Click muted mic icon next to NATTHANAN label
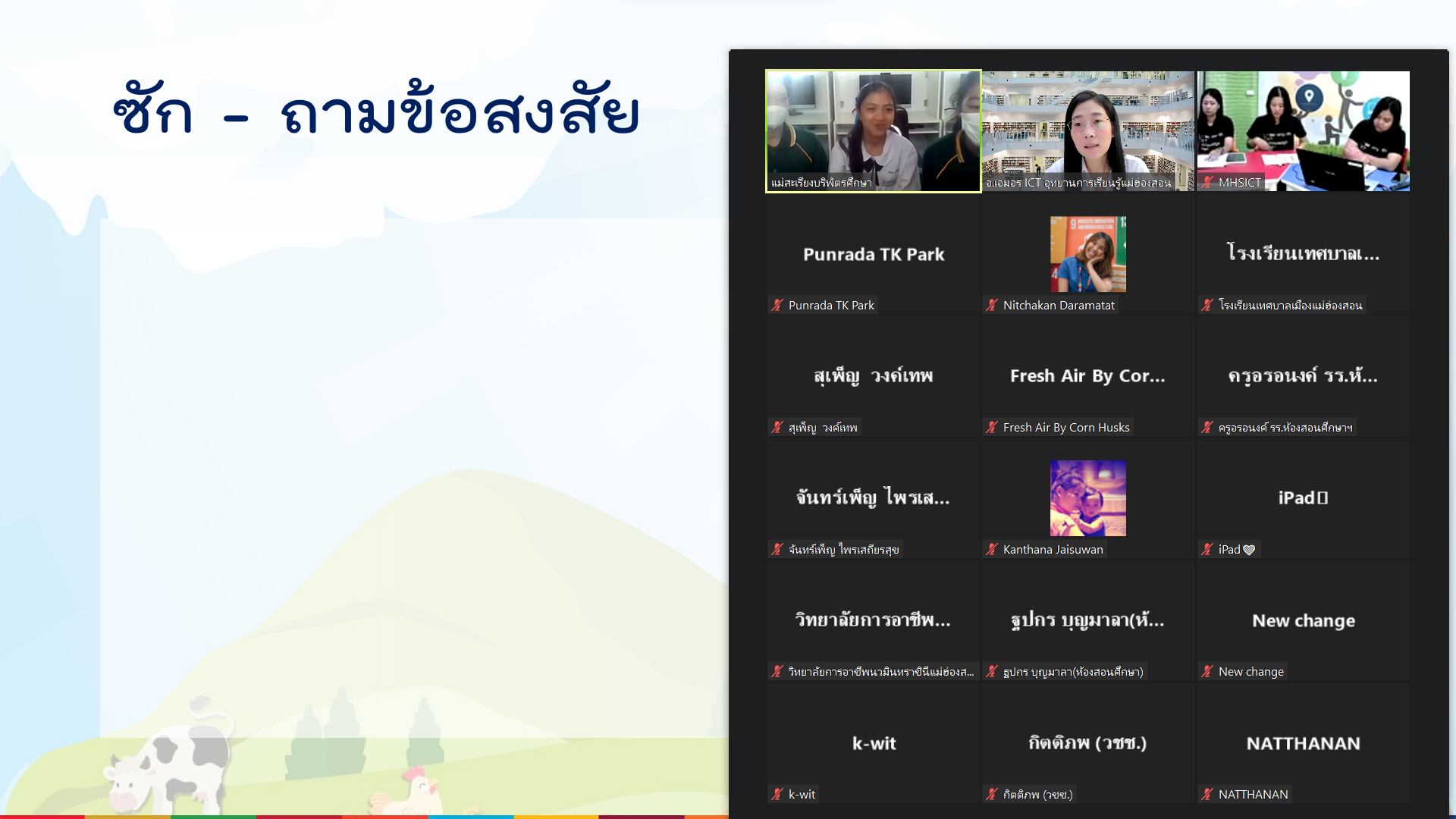The width and height of the screenshot is (1456, 819). tap(1207, 795)
